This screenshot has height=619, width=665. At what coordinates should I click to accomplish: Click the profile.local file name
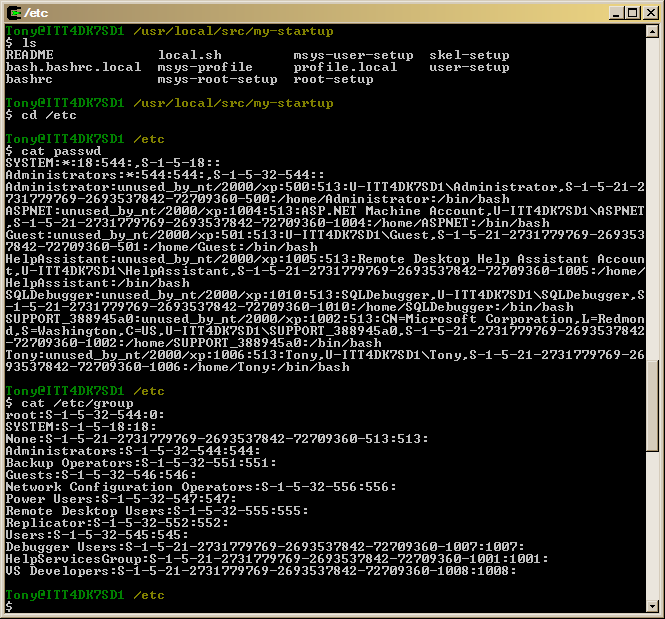345,67
